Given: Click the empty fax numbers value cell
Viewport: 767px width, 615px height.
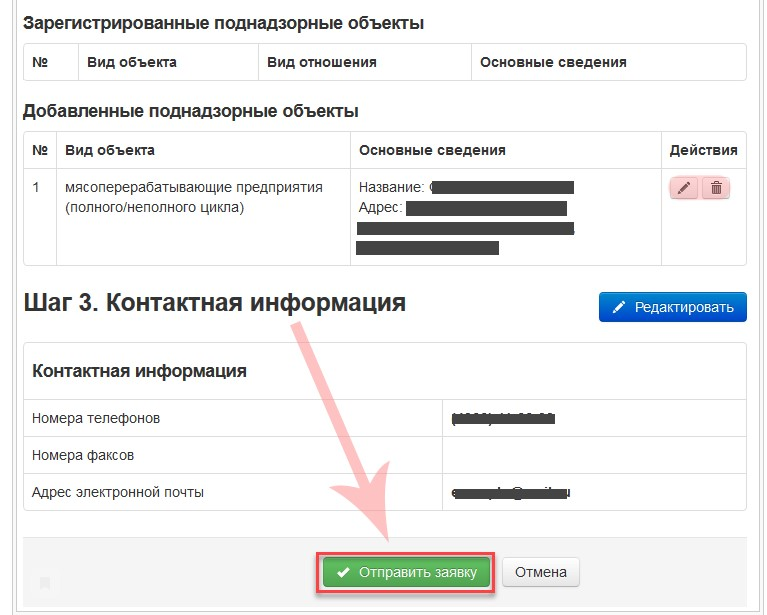Looking at the screenshot, I should [x=593, y=455].
